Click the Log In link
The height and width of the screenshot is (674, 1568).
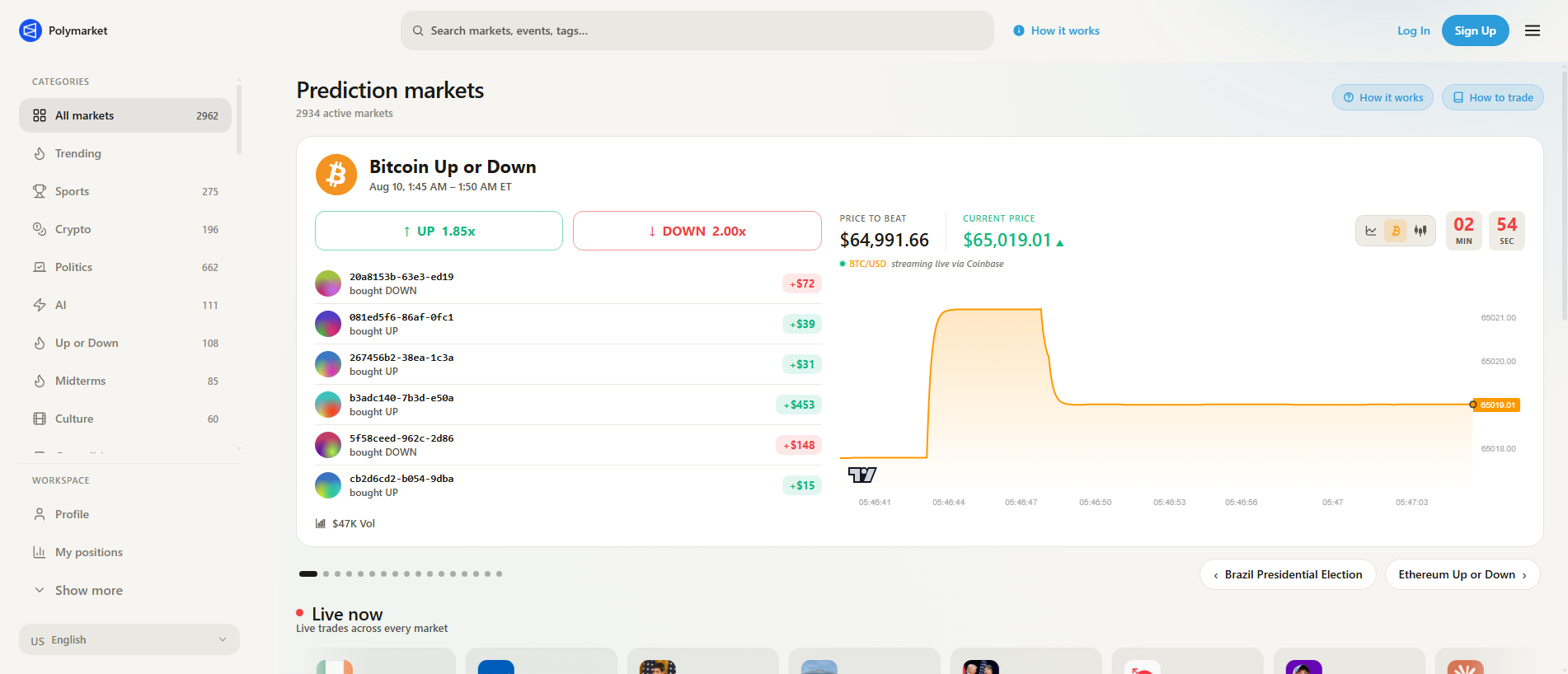pyautogui.click(x=1413, y=30)
